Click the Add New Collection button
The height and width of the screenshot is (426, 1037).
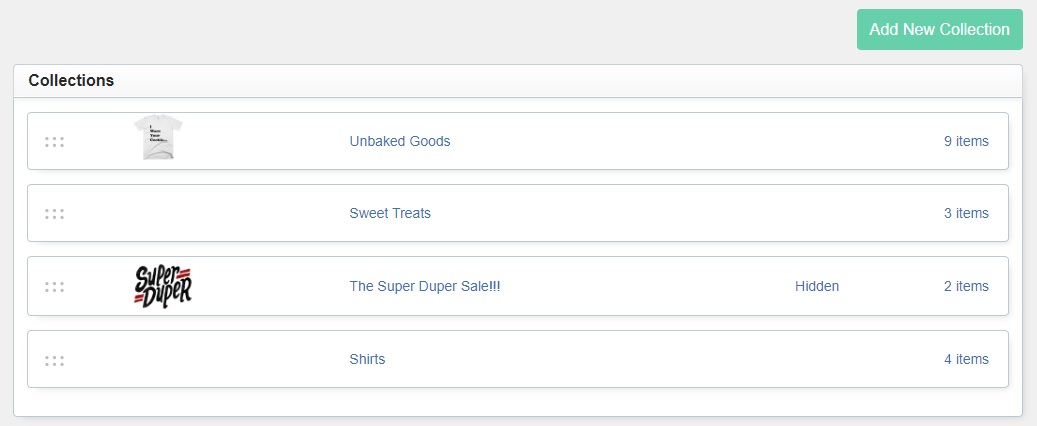pyautogui.click(x=940, y=29)
